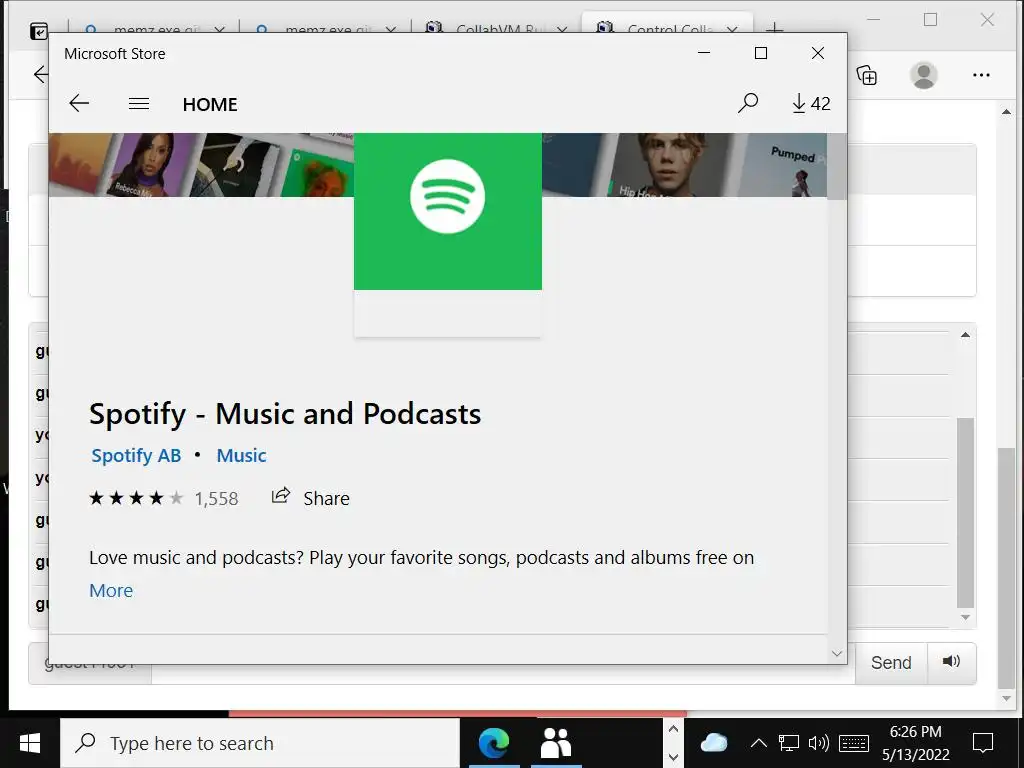1024x768 pixels.
Task: Close the CollabVM Rules browser tab
Action: point(562,29)
